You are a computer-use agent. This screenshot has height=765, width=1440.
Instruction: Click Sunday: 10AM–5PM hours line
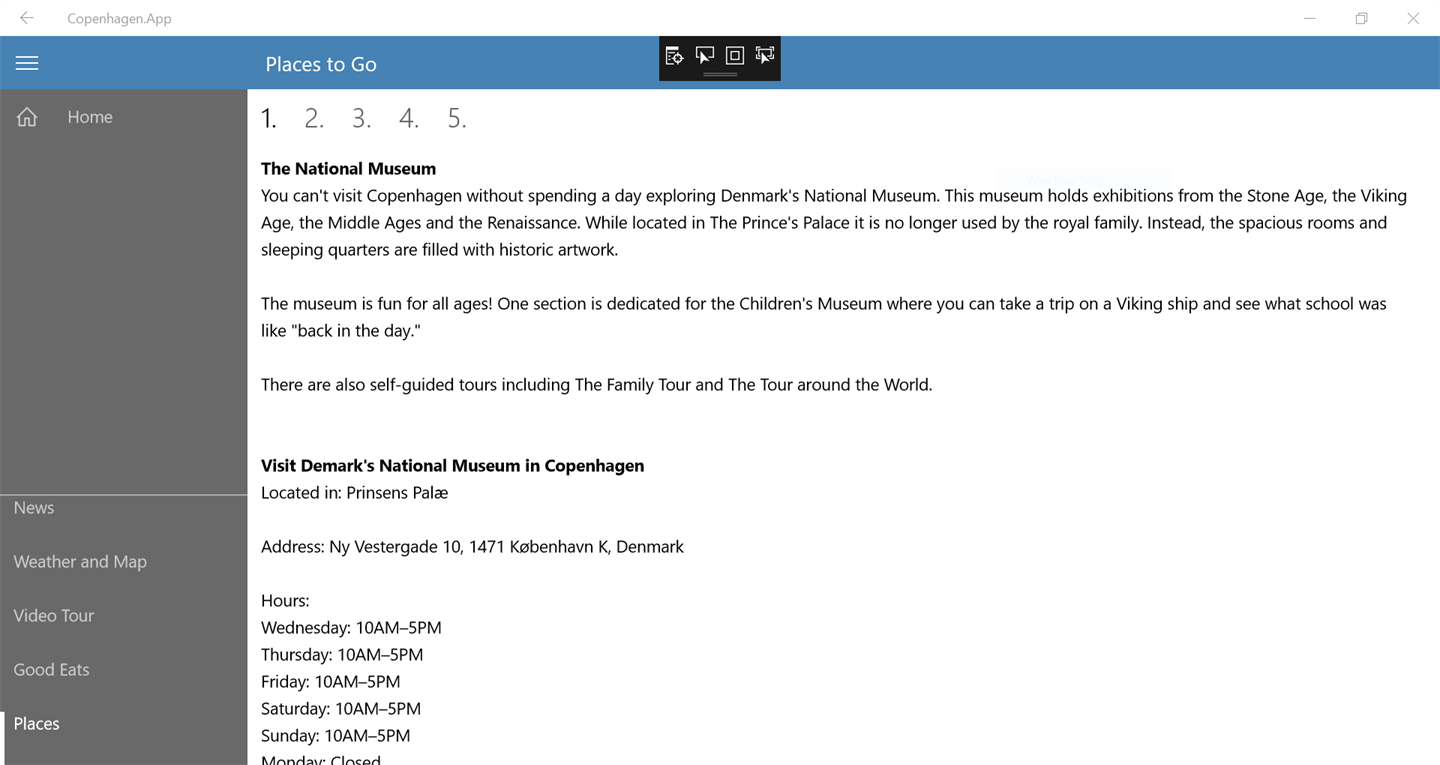coord(336,736)
